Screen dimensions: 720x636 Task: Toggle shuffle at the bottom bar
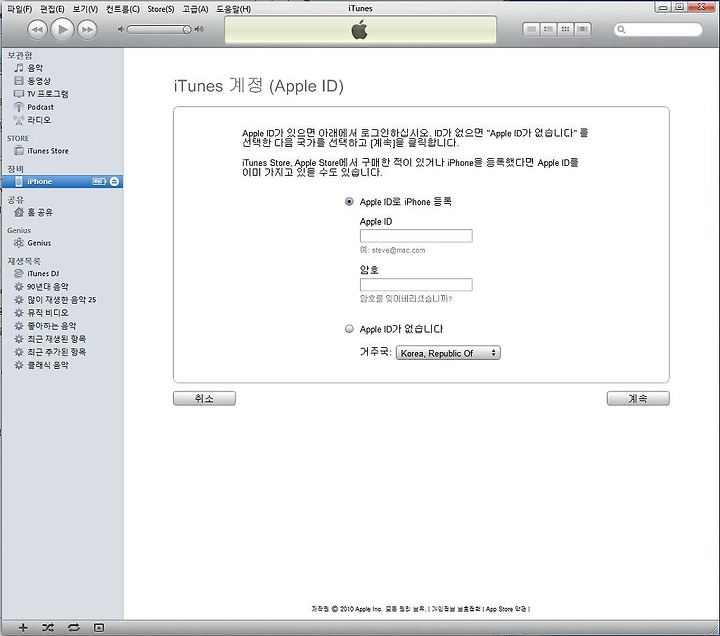click(x=48, y=627)
